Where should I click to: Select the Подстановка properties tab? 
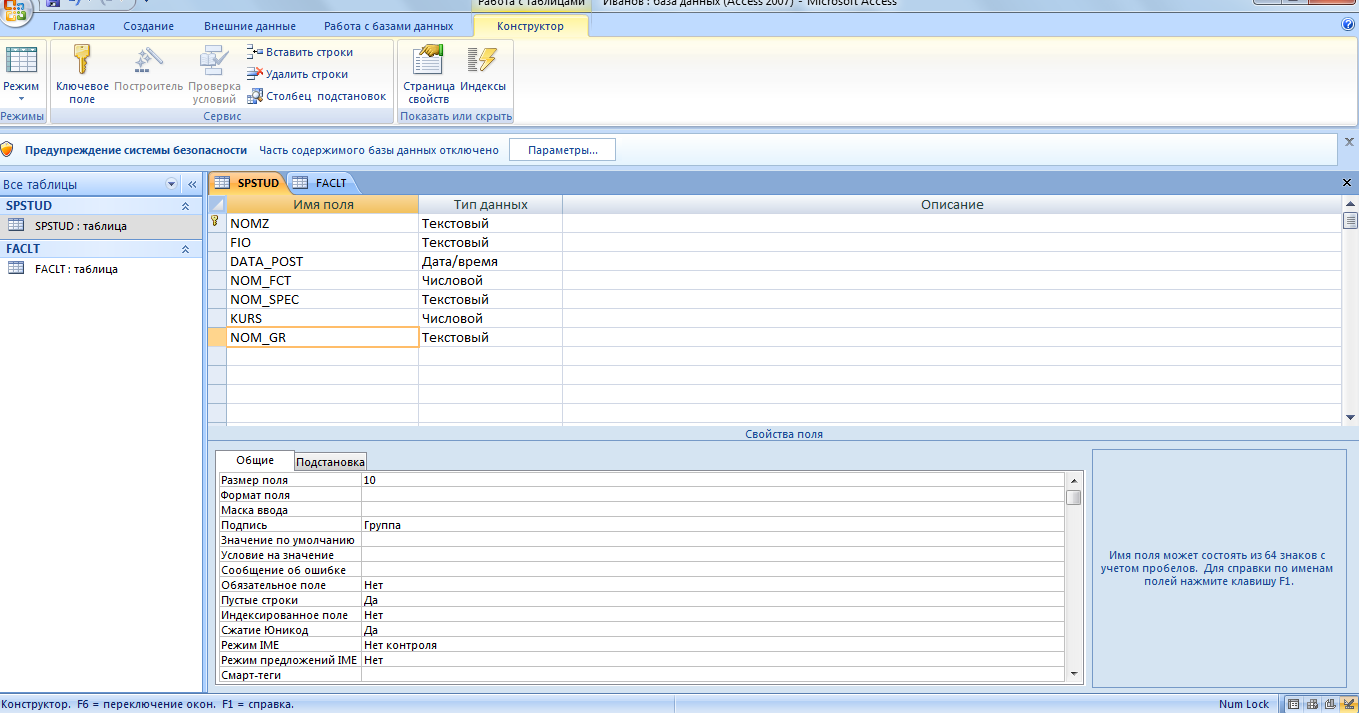click(331, 462)
